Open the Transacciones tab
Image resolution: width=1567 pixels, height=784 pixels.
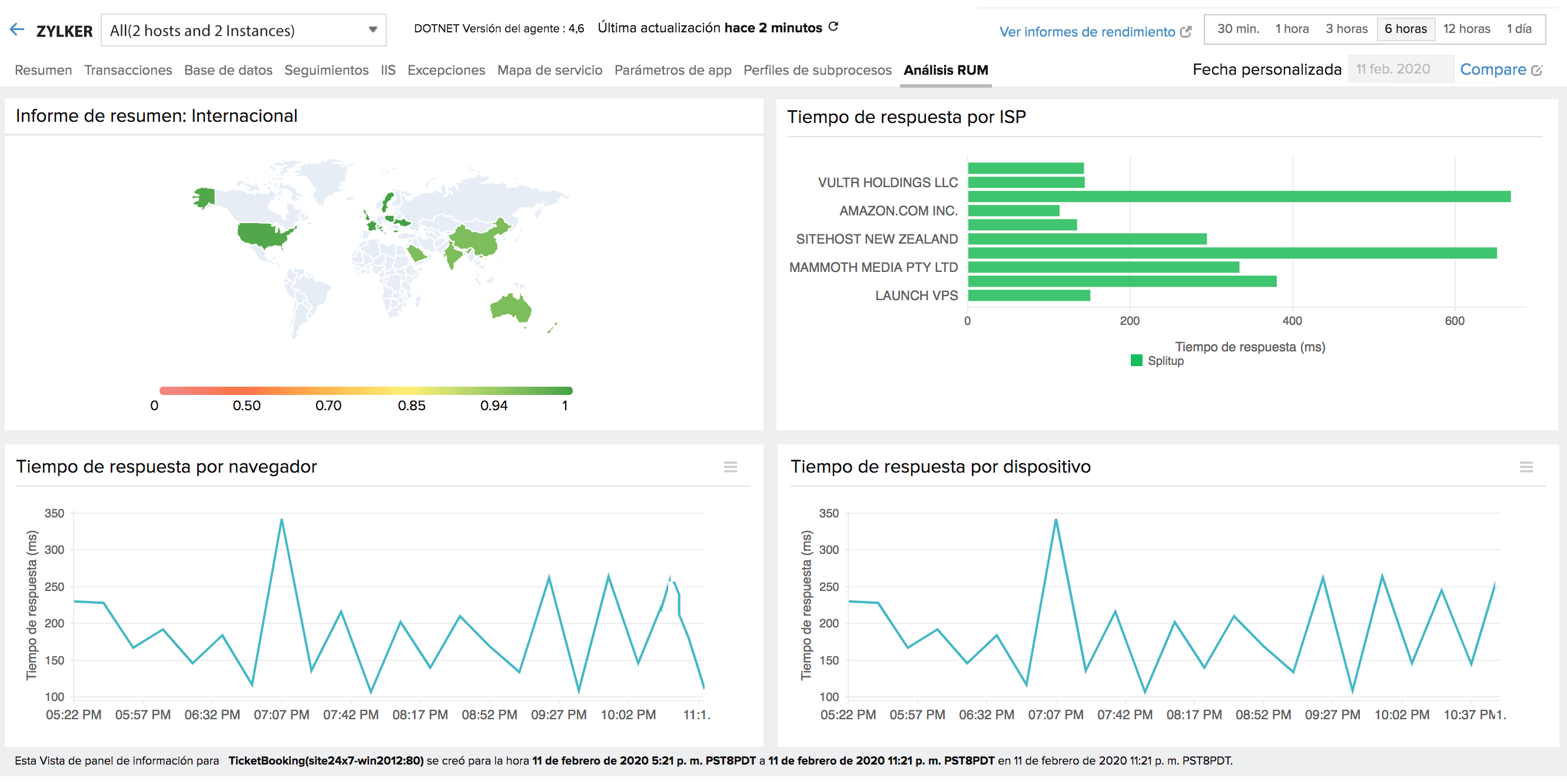[128, 70]
